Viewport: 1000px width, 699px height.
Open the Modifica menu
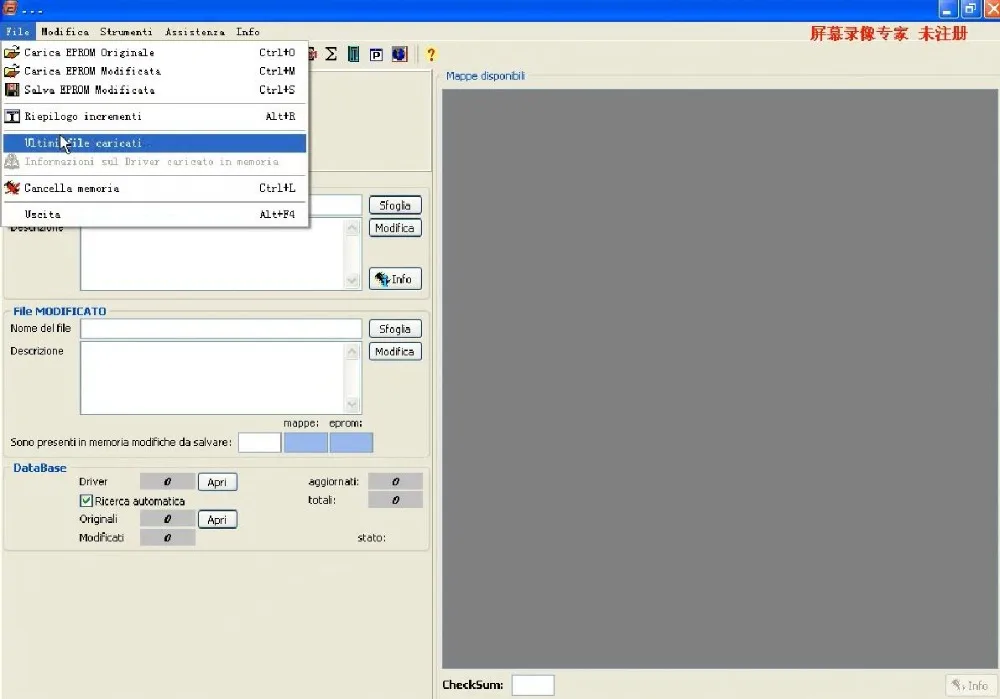pos(65,31)
